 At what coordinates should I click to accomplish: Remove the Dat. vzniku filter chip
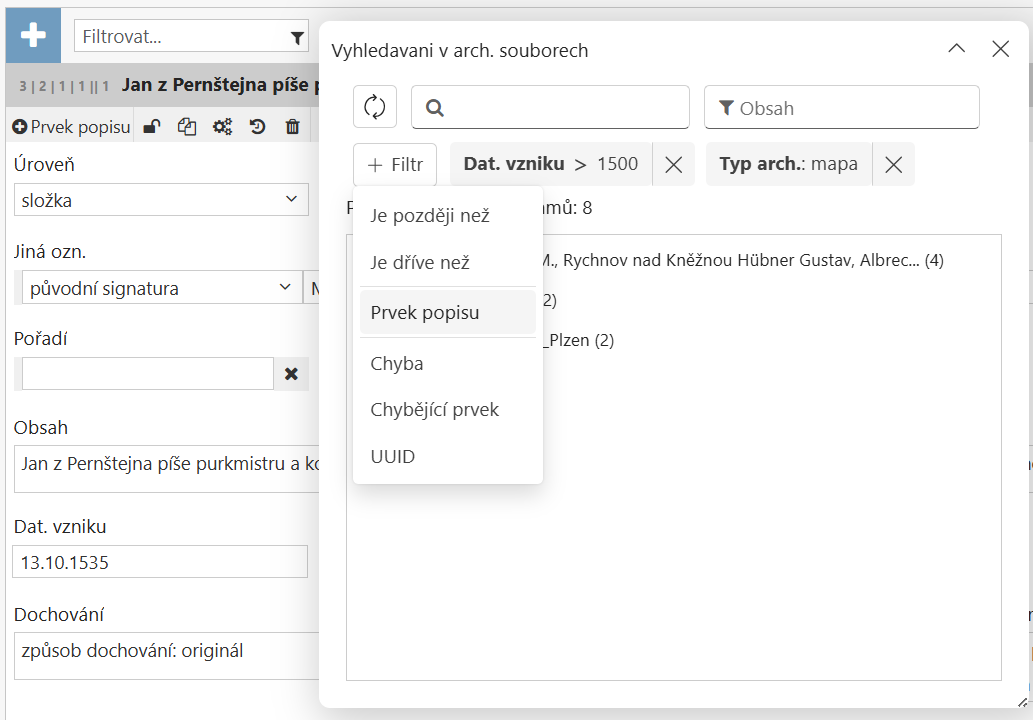click(673, 165)
